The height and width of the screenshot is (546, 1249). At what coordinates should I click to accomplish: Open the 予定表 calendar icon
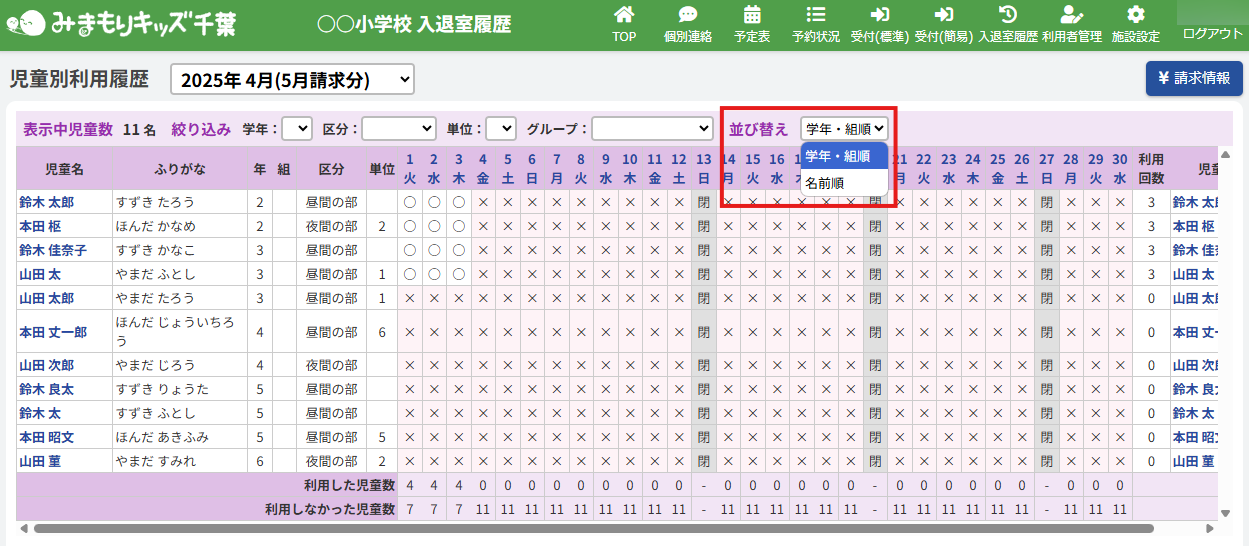coord(752,16)
